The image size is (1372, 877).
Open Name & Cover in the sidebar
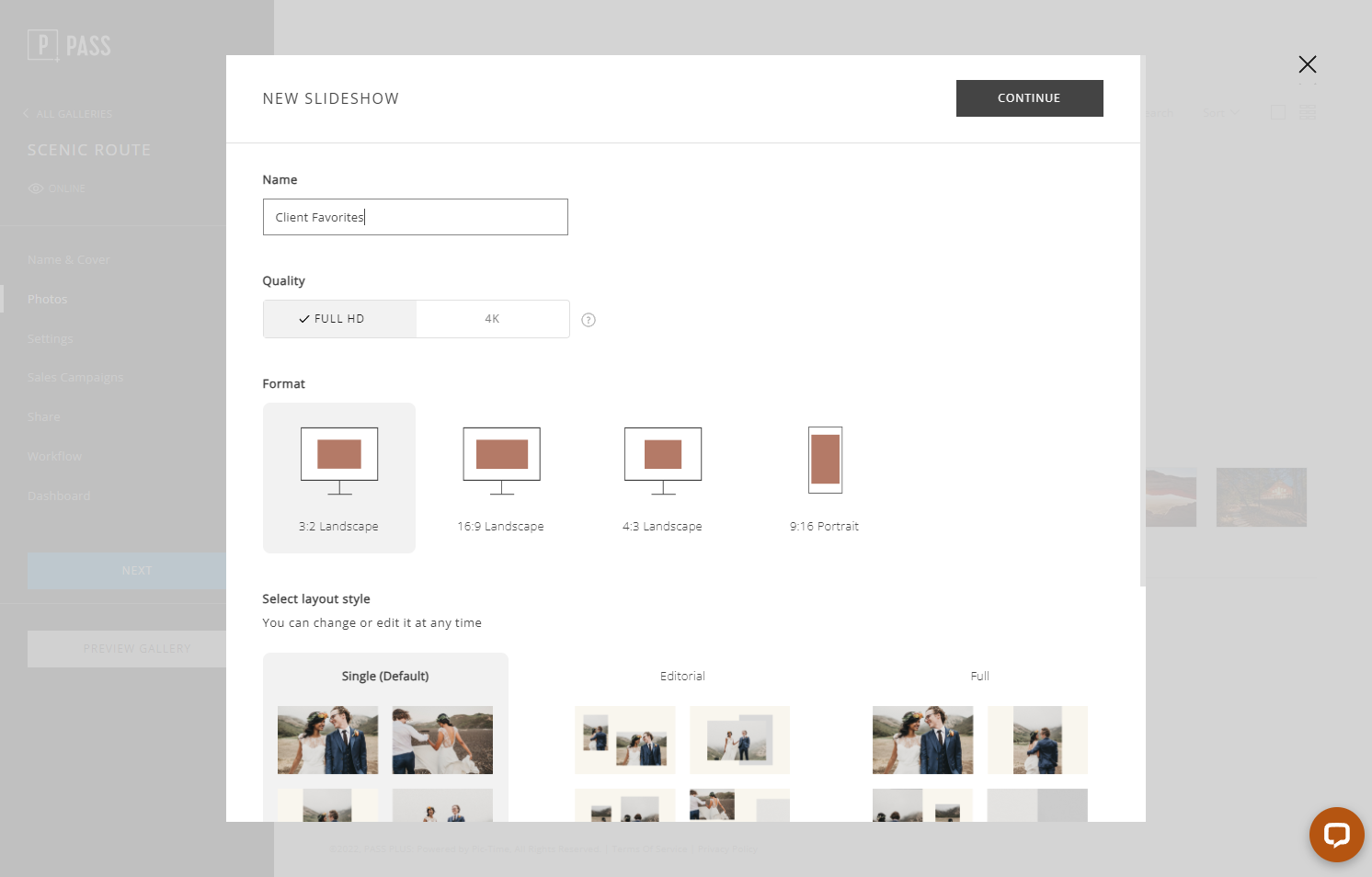pyautogui.click(x=69, y=260)
